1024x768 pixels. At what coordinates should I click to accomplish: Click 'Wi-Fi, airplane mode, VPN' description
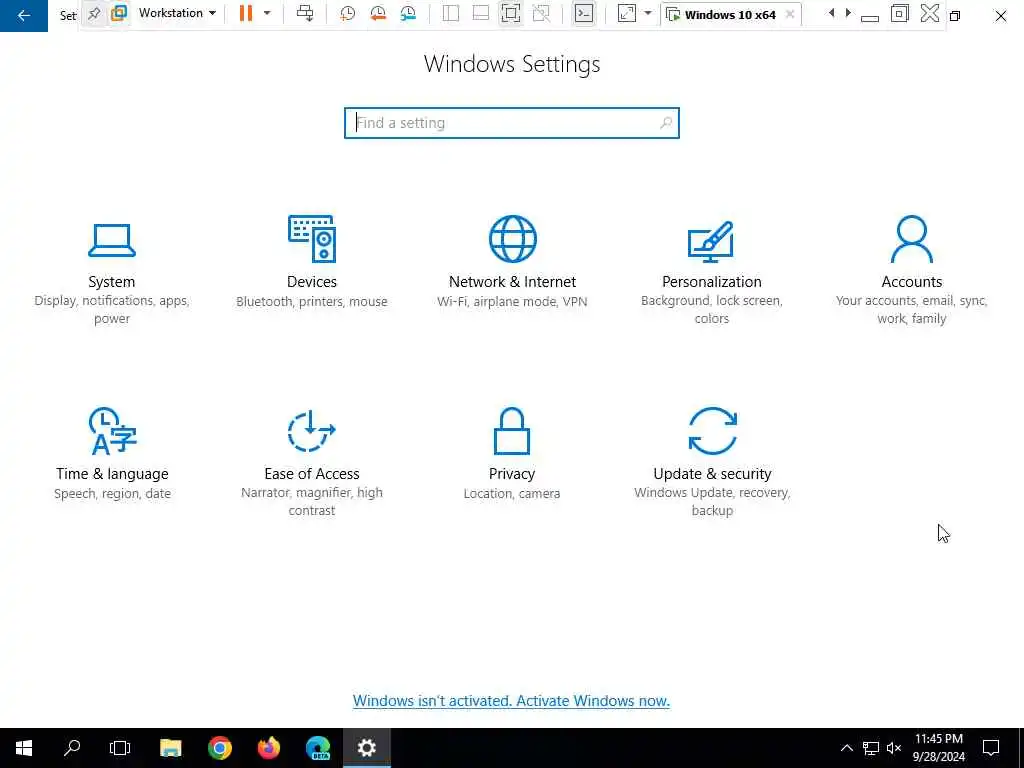tap(512, 302)
